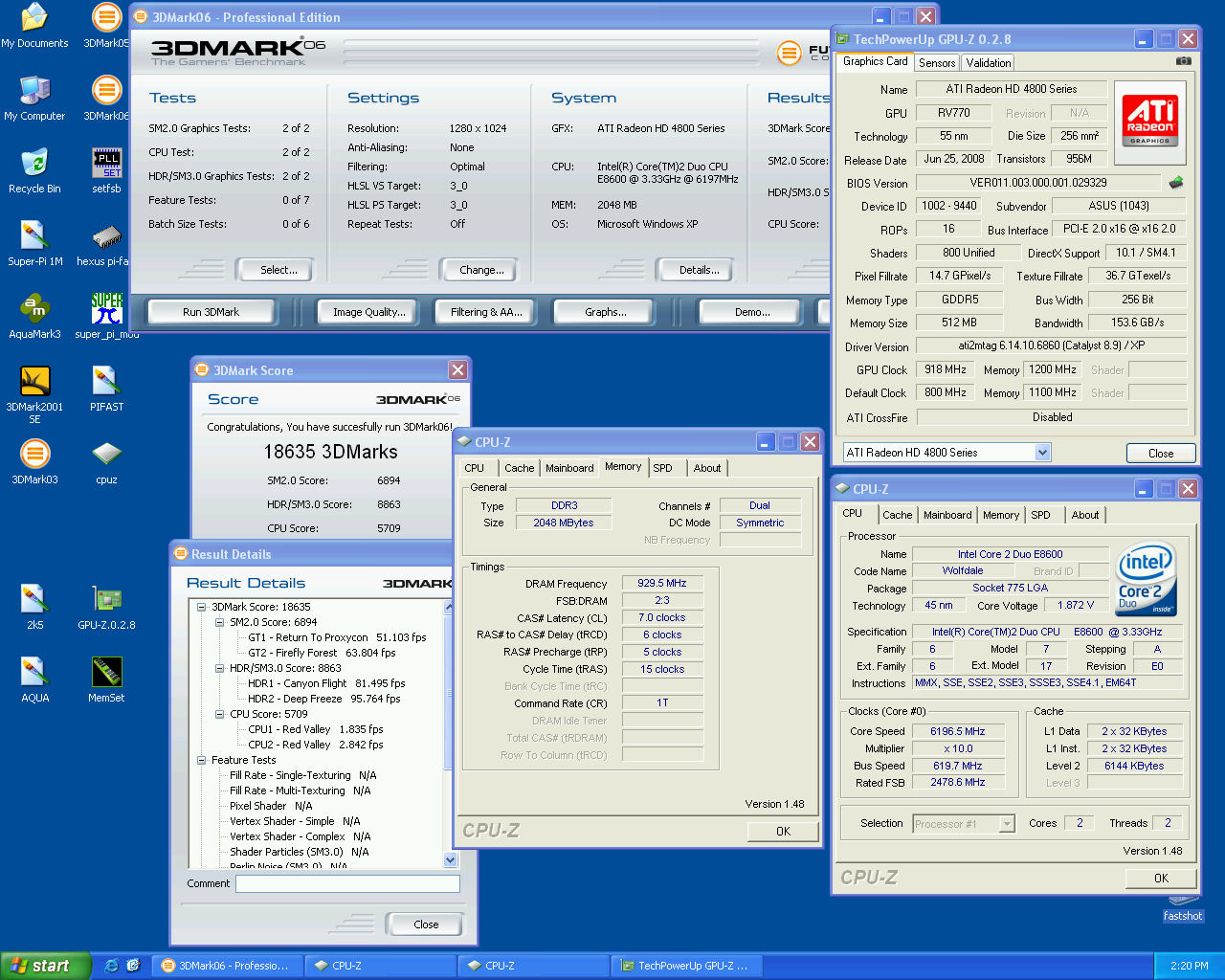Select CPU2 - Red Valley result row
1225x980 pixels.
[x=315, y=745]
